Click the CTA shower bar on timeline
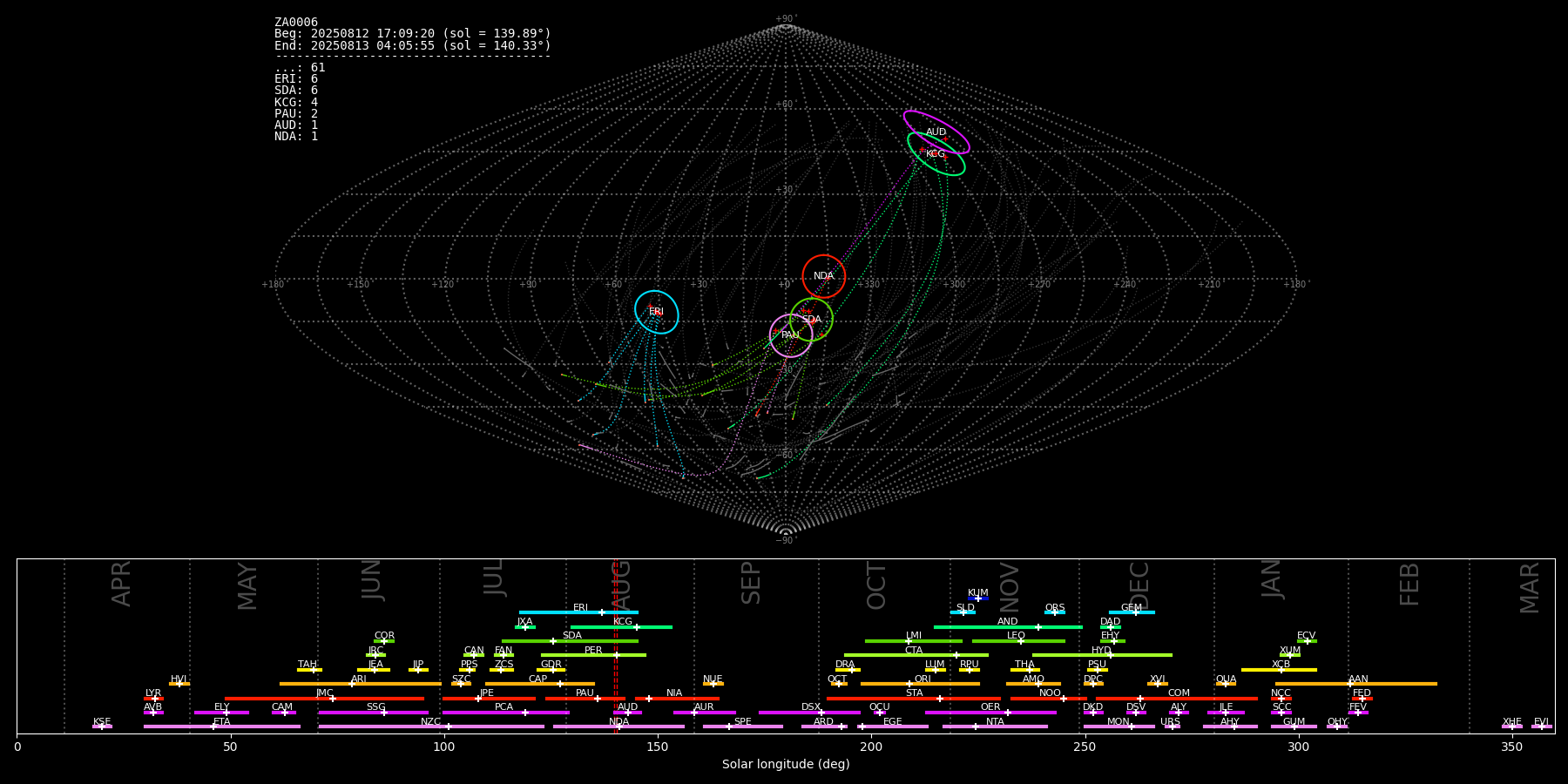The width and height of the screenshot is (1568, 784). [916, 655]
